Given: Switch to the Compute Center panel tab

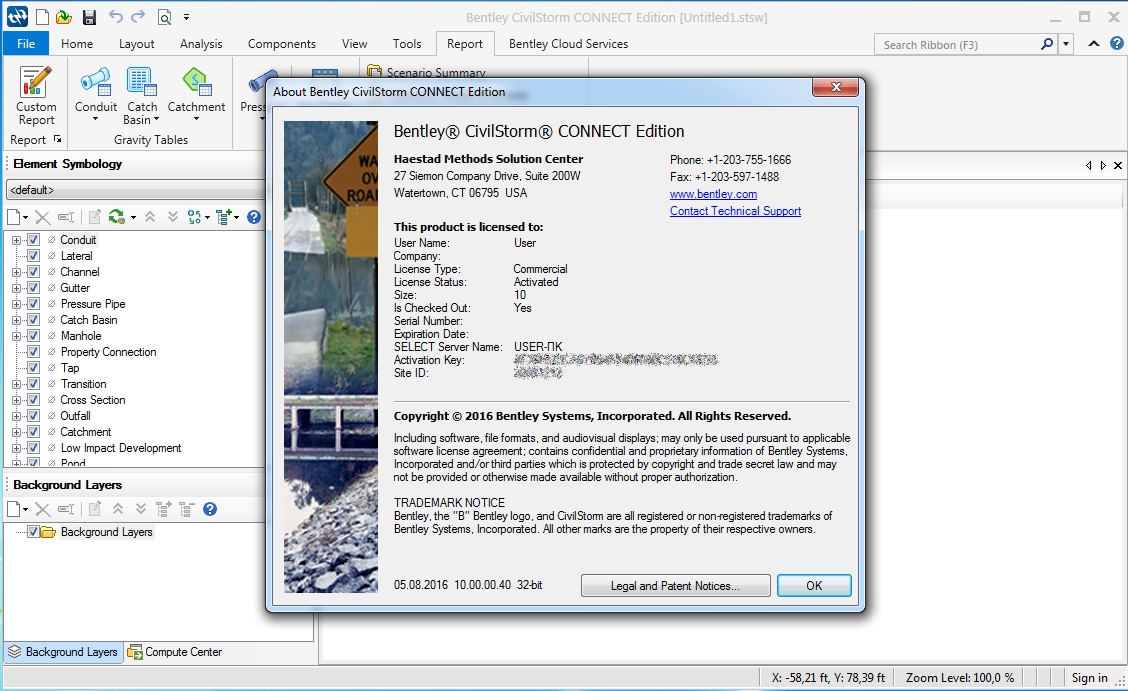Looking at the screenshot, I should click(x=175, y=652).
